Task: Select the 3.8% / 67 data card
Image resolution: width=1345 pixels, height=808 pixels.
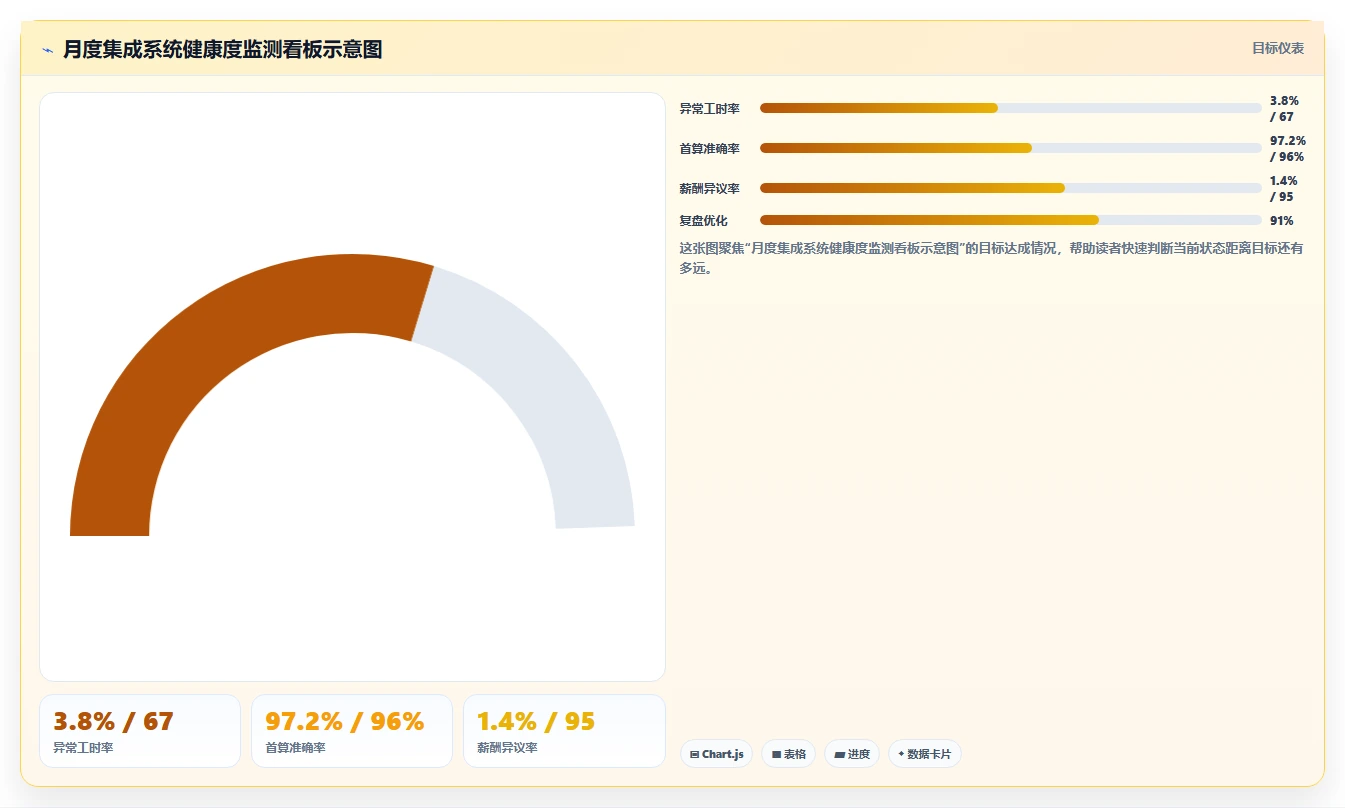Action: click(x=140, y=731)
